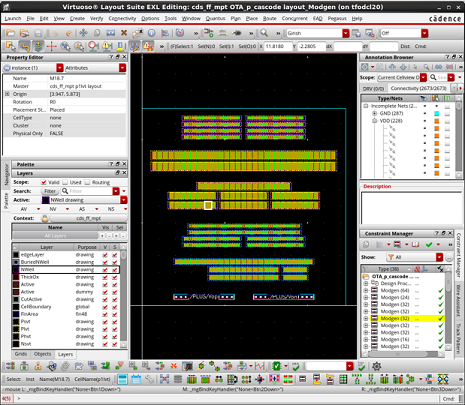This screenshot has height=405, width=465.
Task: Open the Pegasus menu
Action: 337,18
